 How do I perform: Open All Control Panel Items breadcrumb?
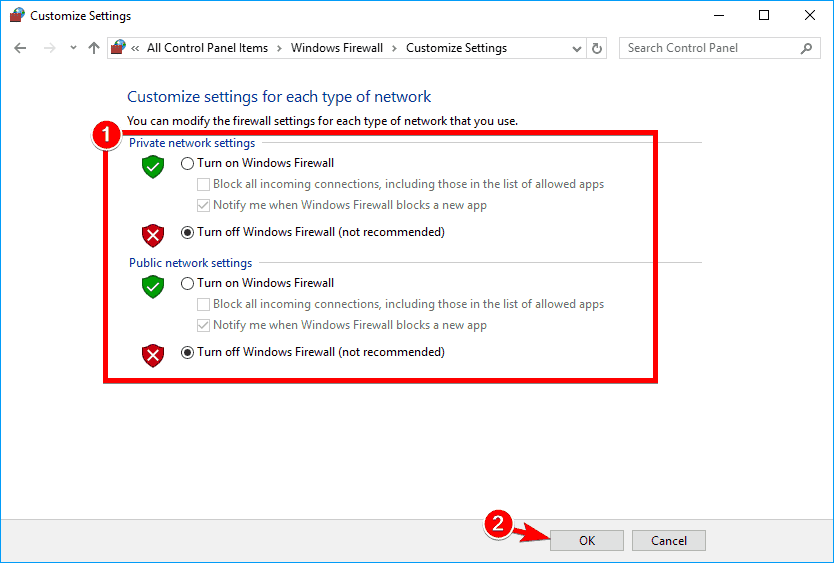[207, 48]
